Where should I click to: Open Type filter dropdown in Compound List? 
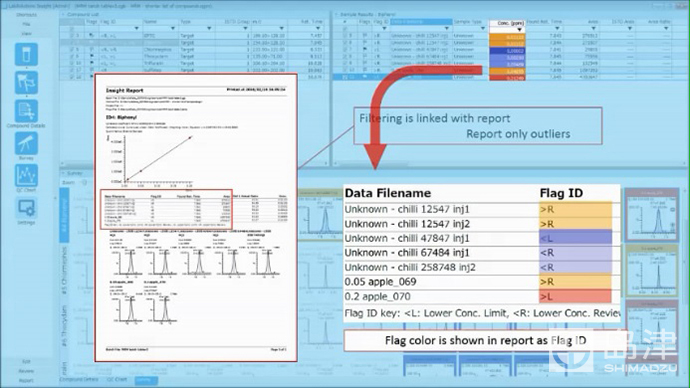point(209,29)
